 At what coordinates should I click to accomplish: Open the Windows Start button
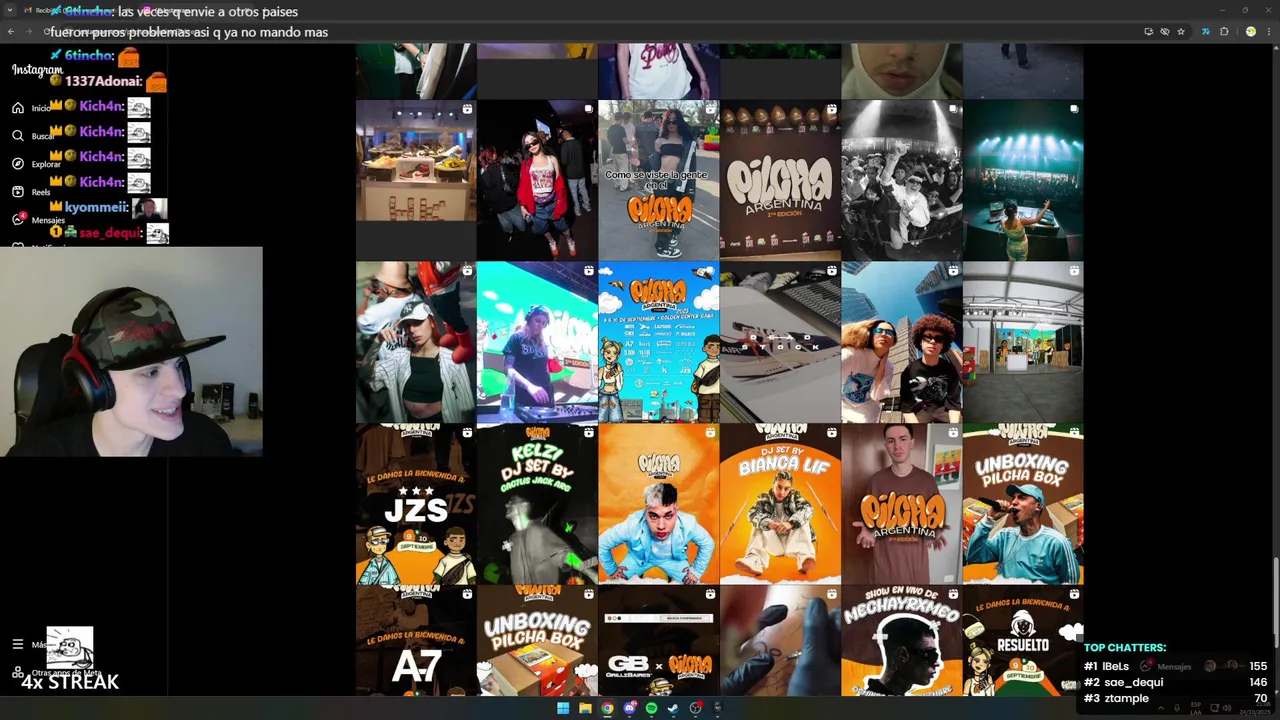563,708
